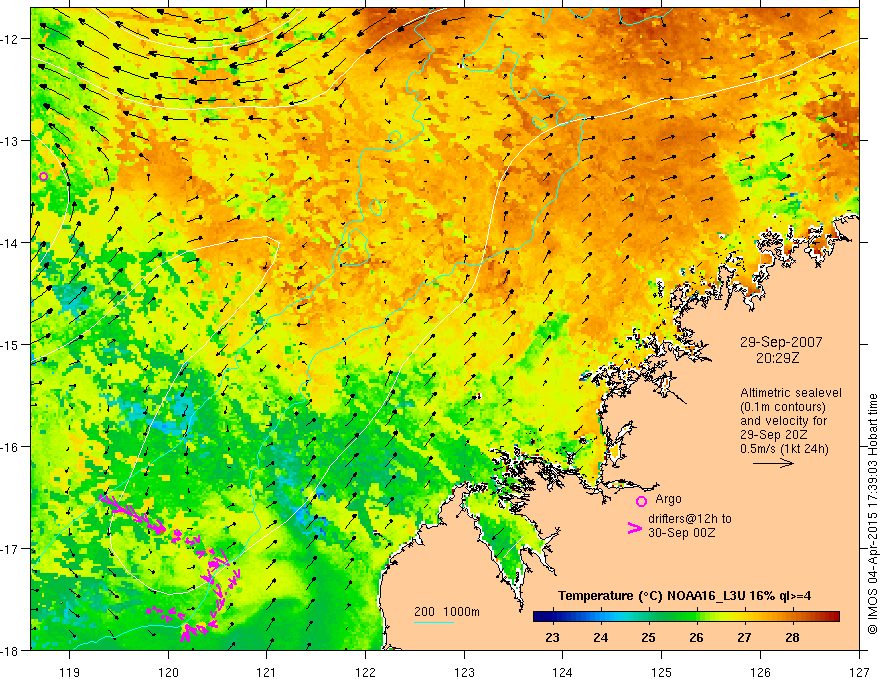Viewport: 880px width, 680px height.
Task: Click the latitude axis label -16
Action: point(11,447)
